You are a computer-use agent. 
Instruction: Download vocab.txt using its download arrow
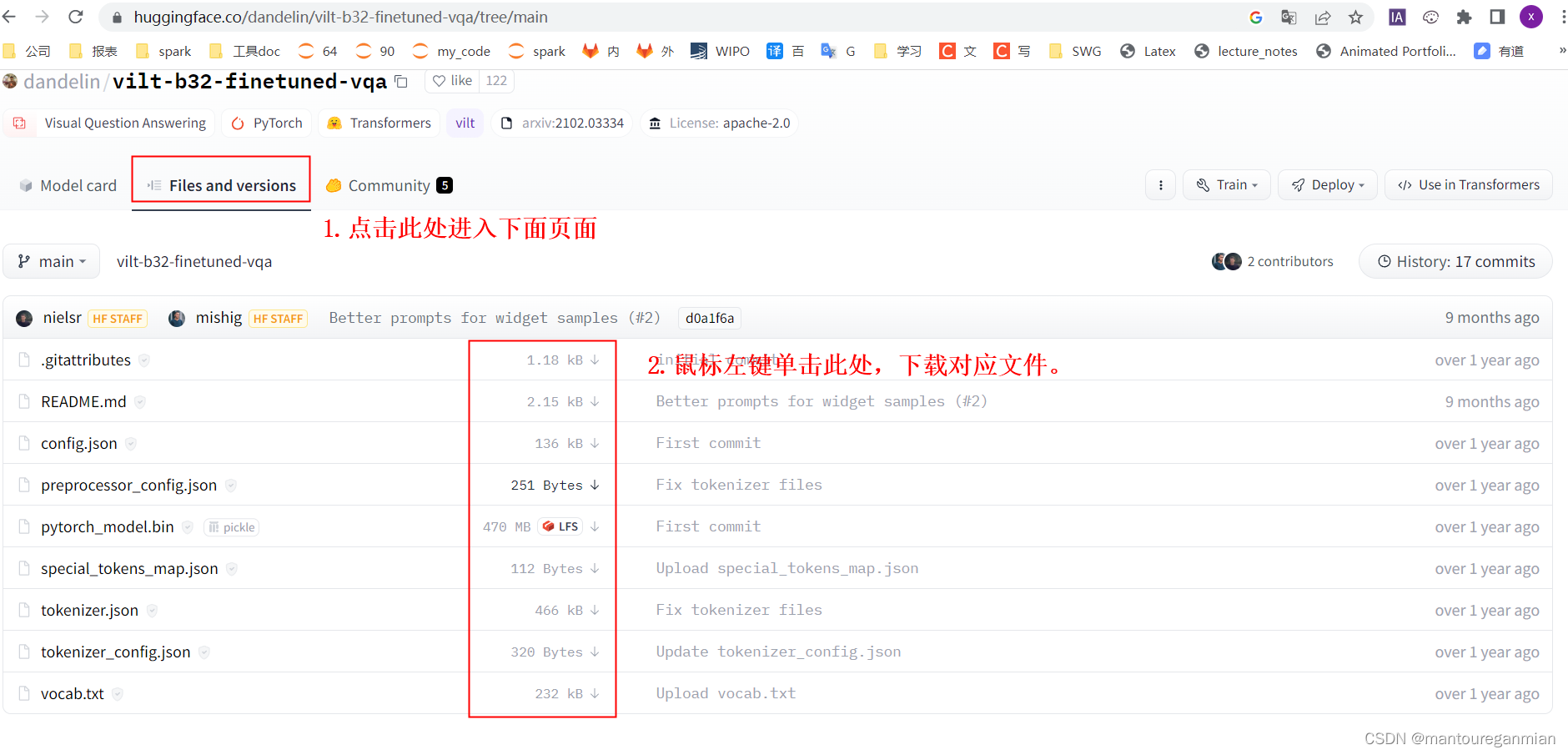click(595, 693)
